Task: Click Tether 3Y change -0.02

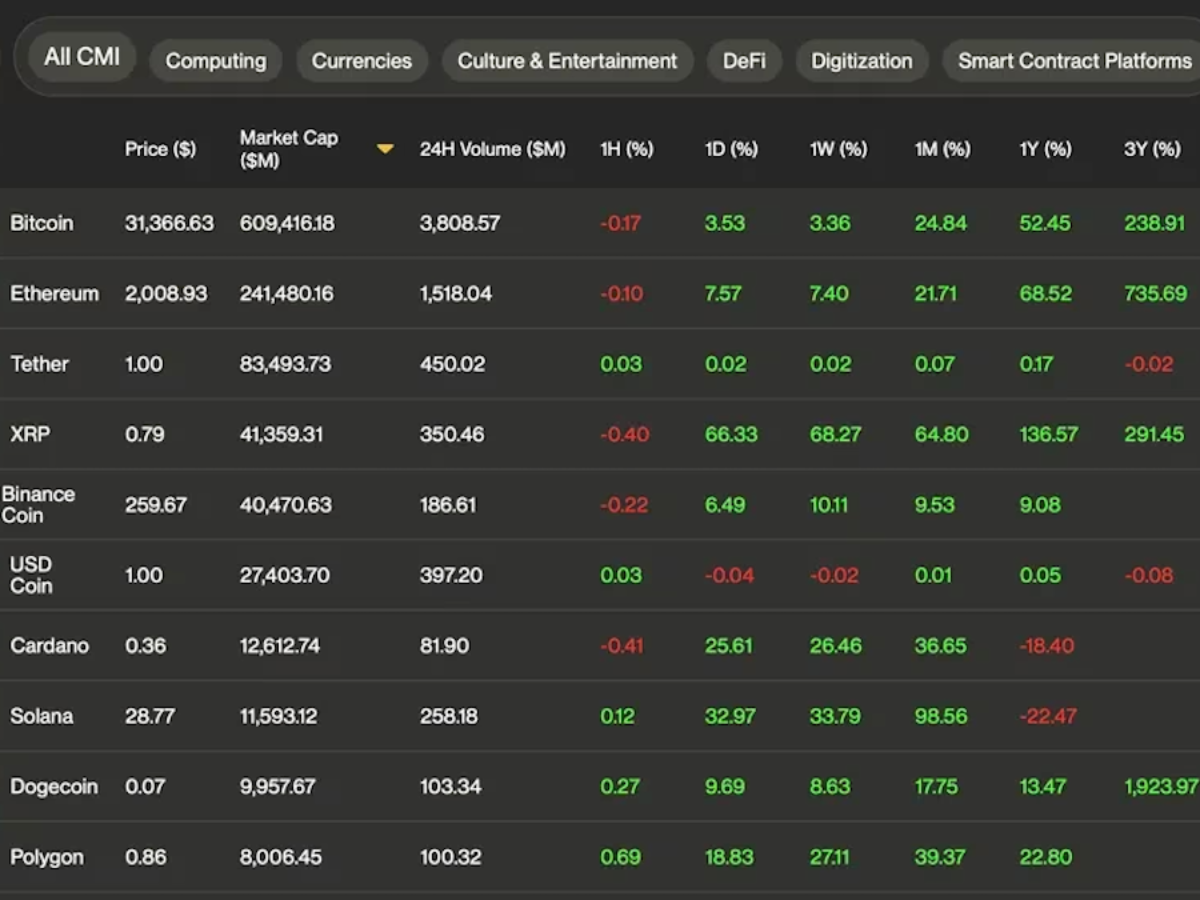Action: [x=1149, y=364]
